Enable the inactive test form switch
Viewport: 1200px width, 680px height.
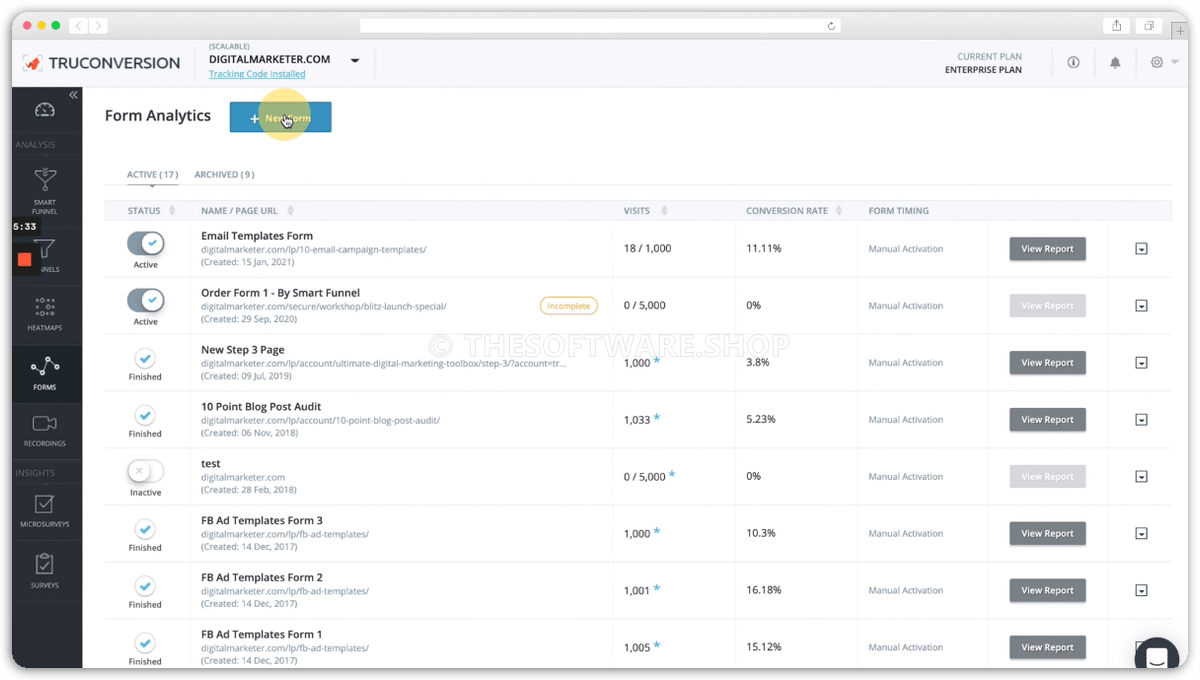pos(146,471)
